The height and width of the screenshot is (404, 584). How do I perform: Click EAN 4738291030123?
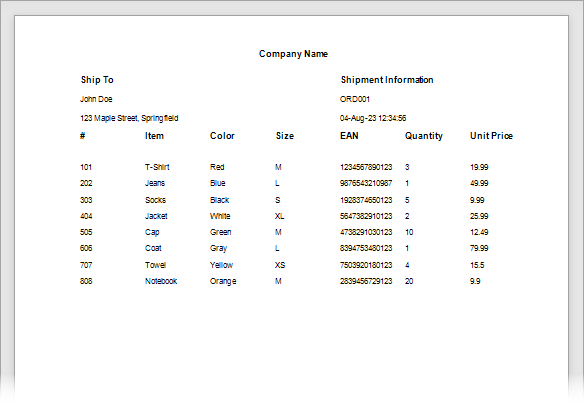pos(366,232)
